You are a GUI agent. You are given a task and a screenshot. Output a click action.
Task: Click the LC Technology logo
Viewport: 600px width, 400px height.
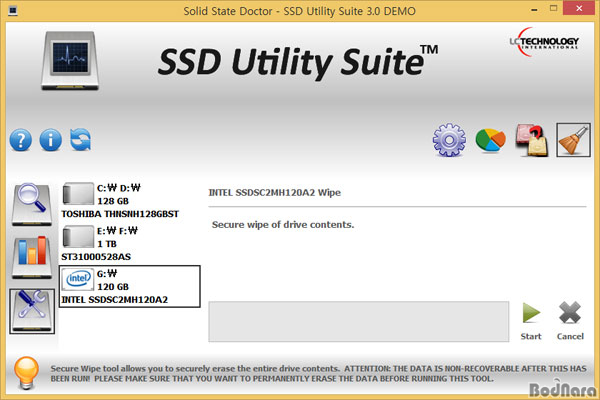[x=544, y=42]
